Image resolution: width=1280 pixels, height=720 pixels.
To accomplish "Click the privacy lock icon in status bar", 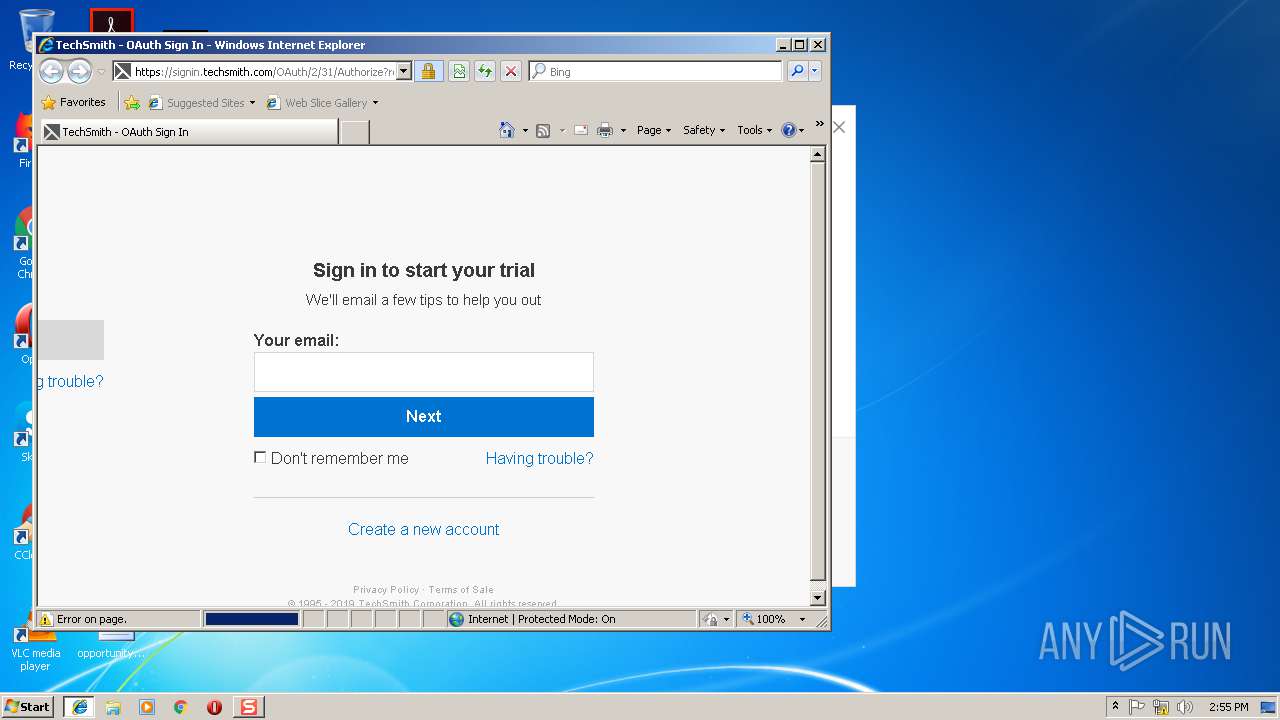I will pyautogui.click(x=711, y=619).
